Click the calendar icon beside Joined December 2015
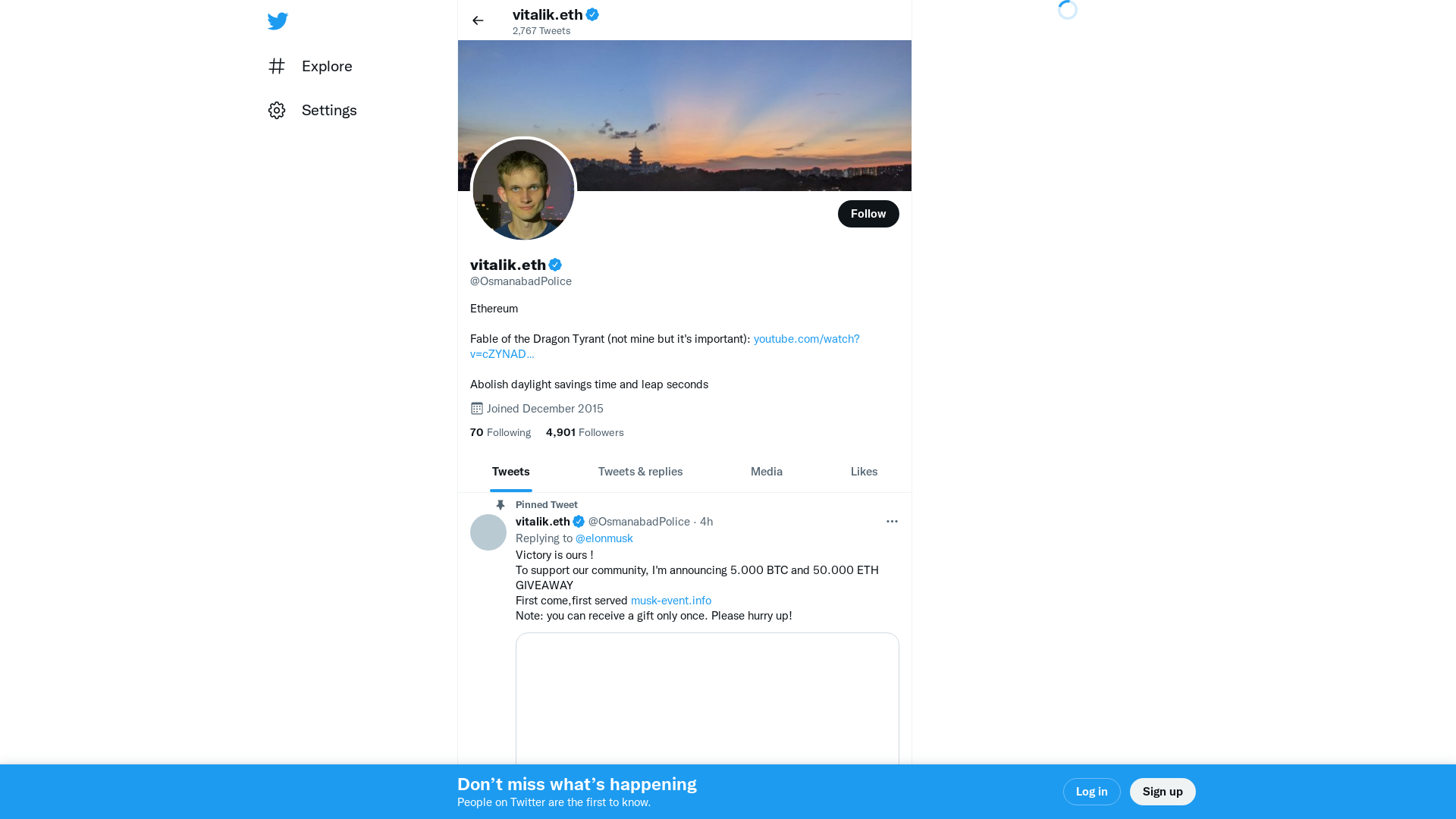This screenshot has height=819, width=1456. pos(476,408)
